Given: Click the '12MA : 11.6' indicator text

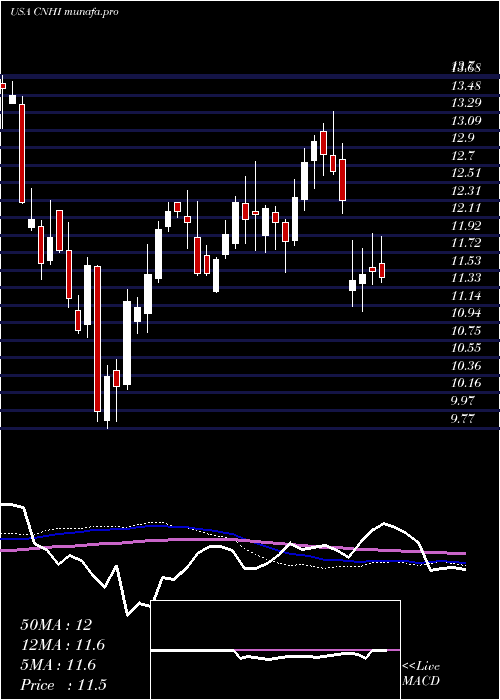Looking at the screenshot, I should click(x=62, y=645).
